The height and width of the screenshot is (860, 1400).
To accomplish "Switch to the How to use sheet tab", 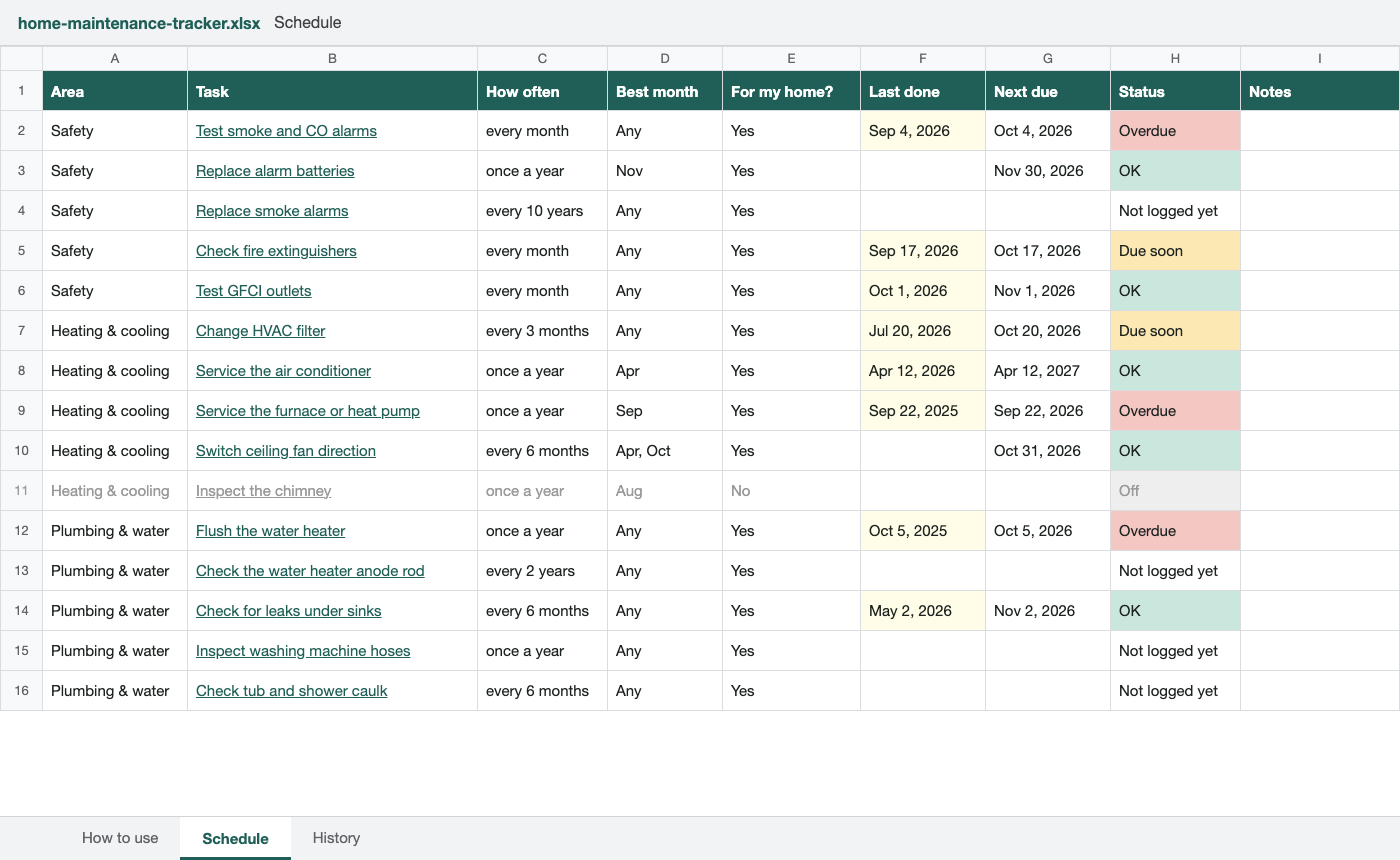I will pyautogui.click(x=120, y=838).
